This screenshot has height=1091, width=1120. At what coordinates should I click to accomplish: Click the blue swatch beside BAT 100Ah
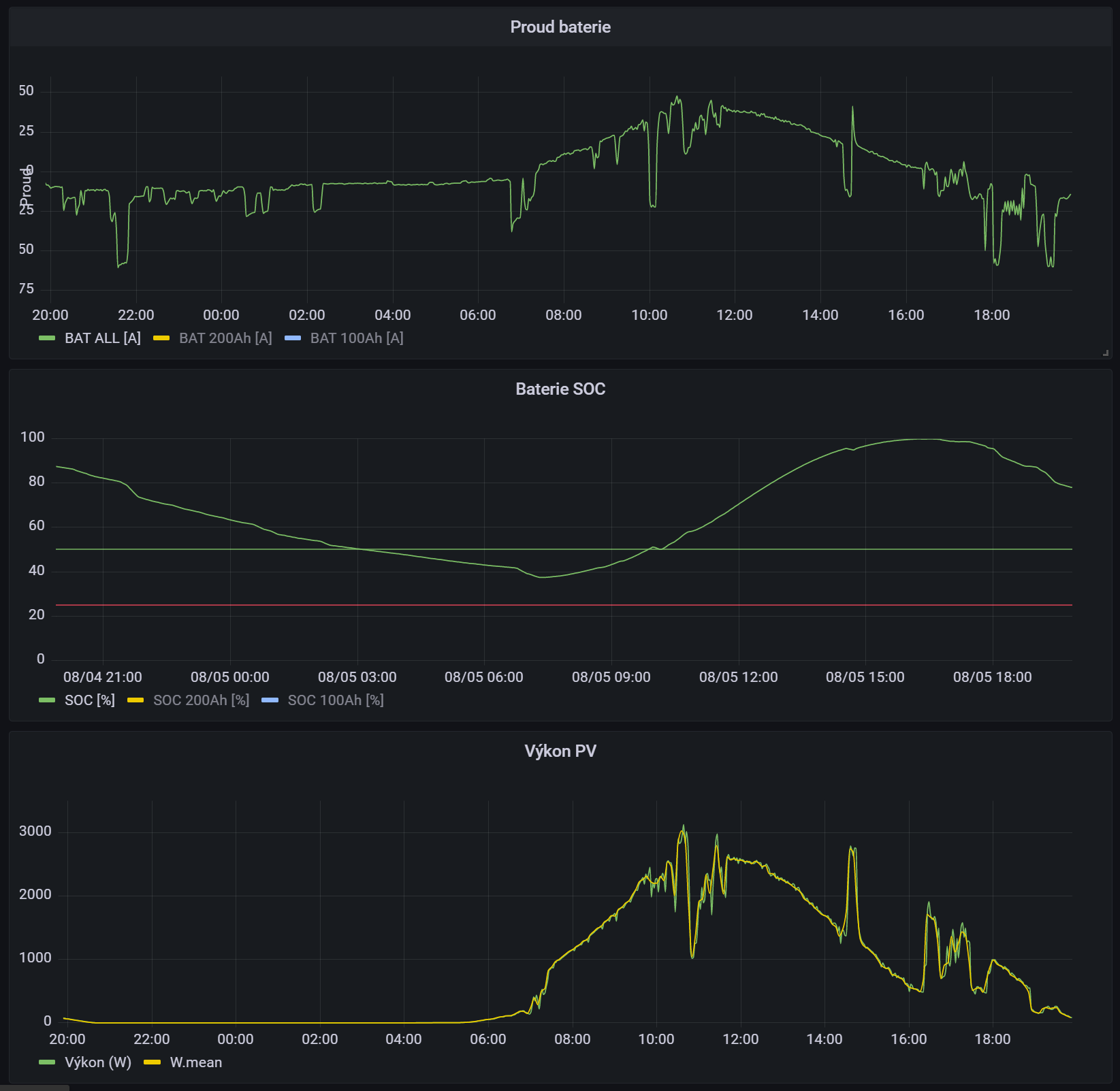coord(293,338)
